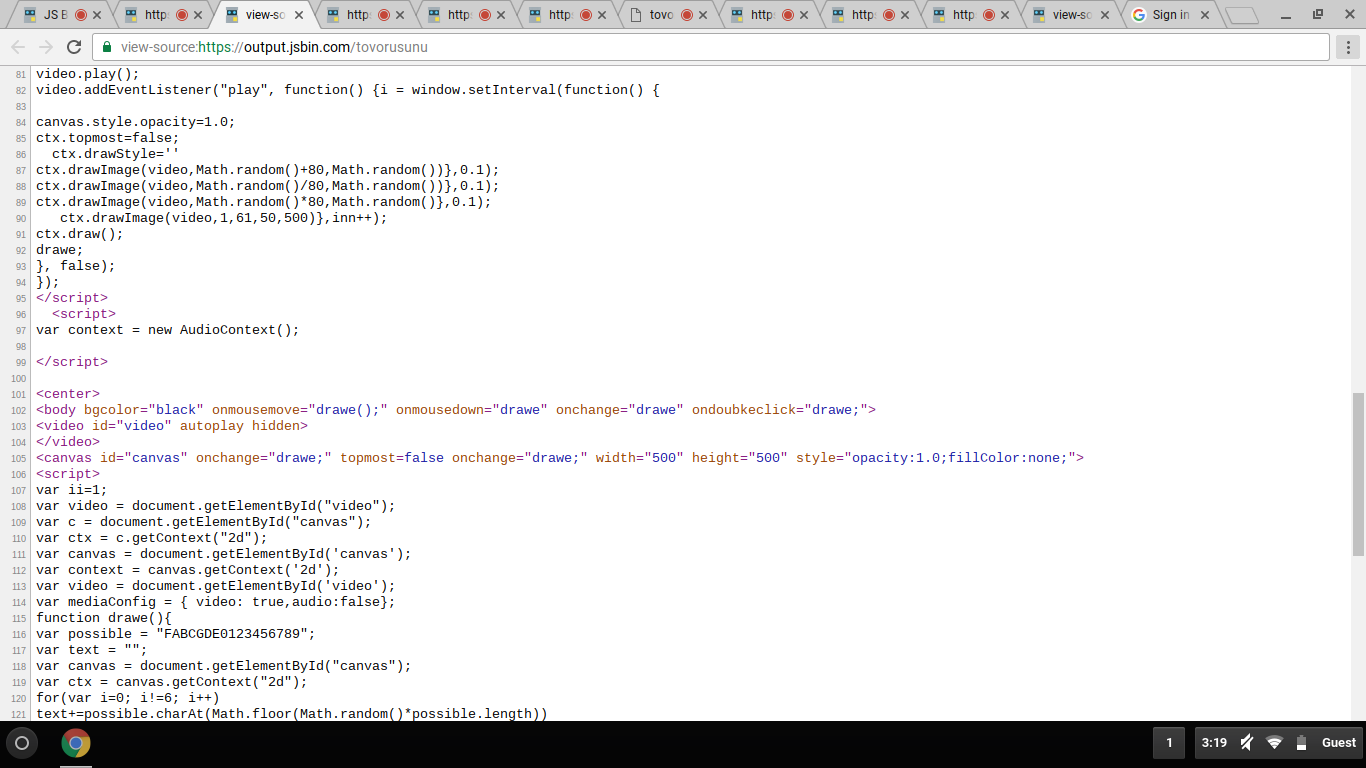This screenshot has height=768, width=1366.
Task: Click the </video> closing tag line
Action: click(68, 442)
